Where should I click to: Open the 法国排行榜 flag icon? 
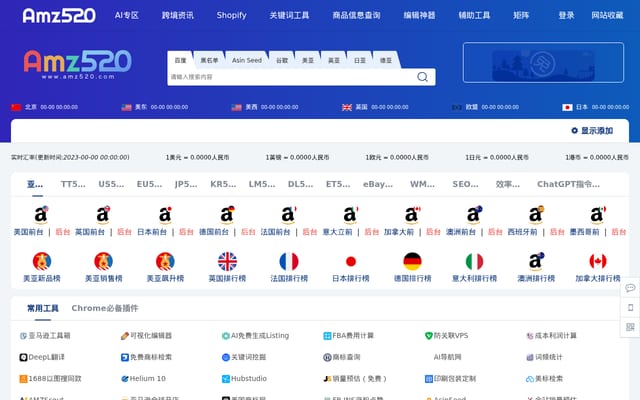click(x=289, y=262)
